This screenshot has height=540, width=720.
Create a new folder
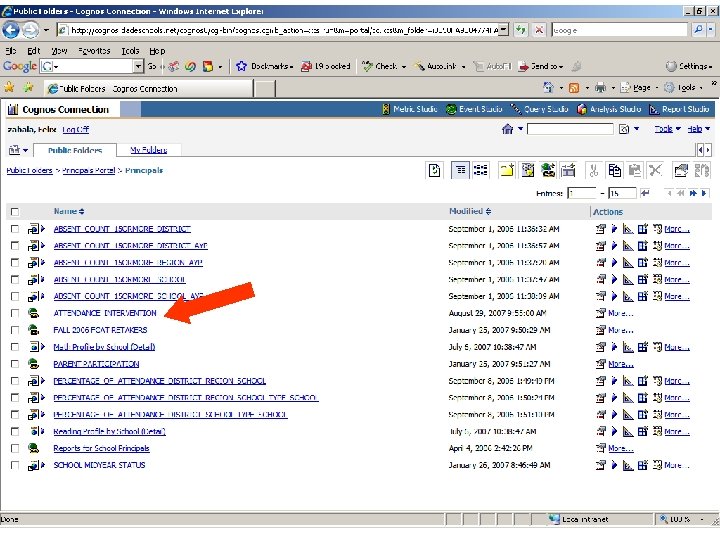(507, 171)
